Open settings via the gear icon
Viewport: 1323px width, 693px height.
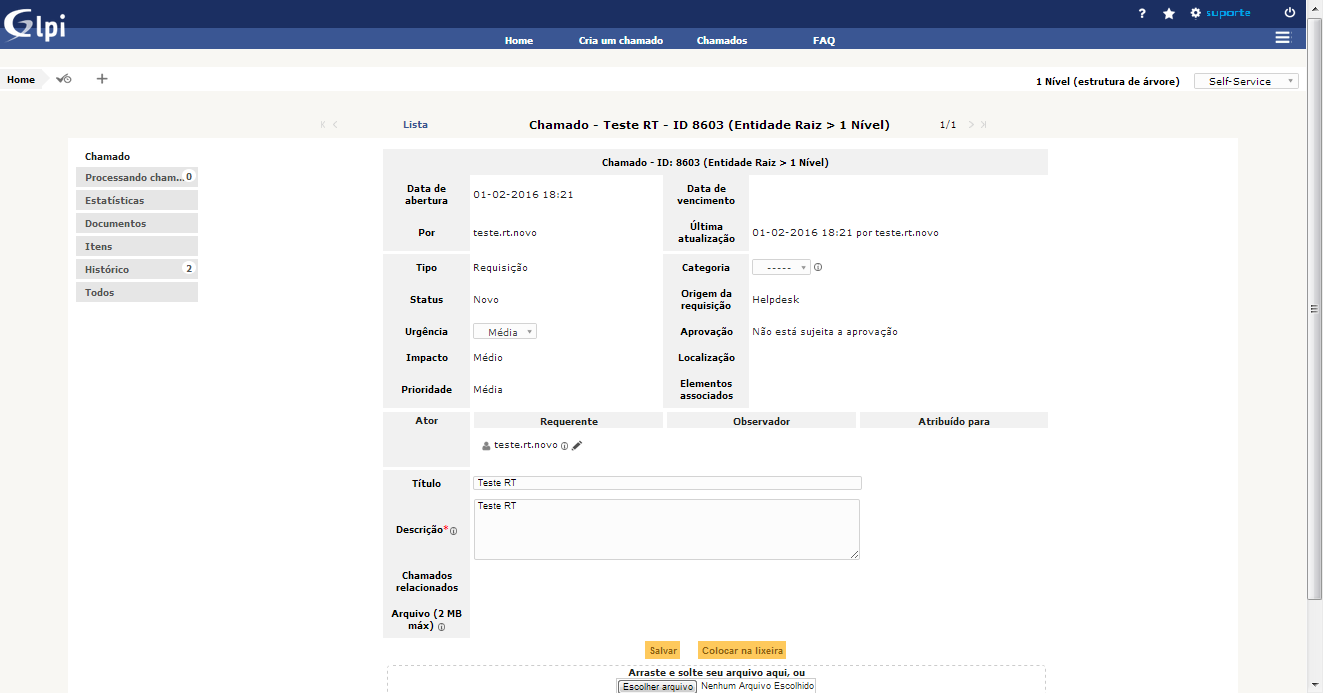[1195, 14]
